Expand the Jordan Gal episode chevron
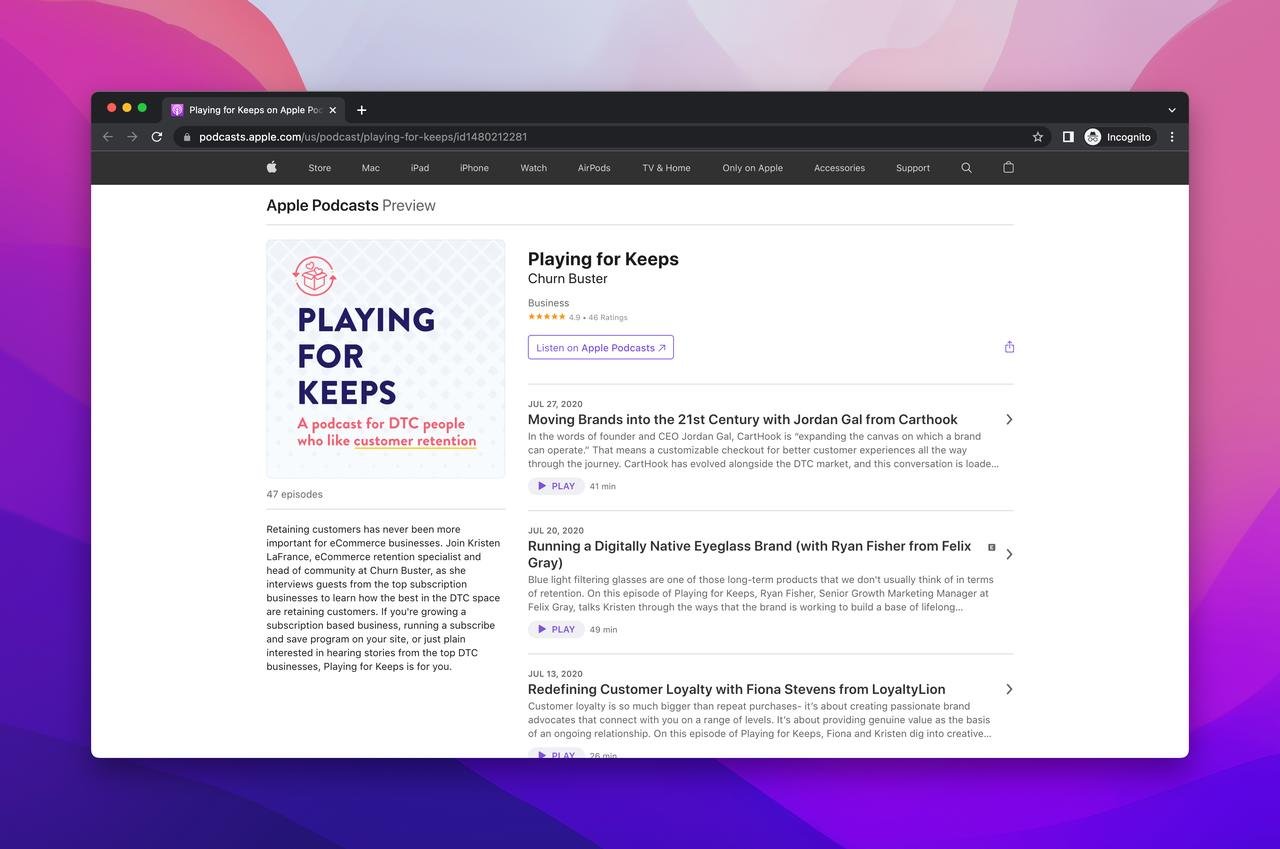The image size is (1280, 849). point(1009,420)
